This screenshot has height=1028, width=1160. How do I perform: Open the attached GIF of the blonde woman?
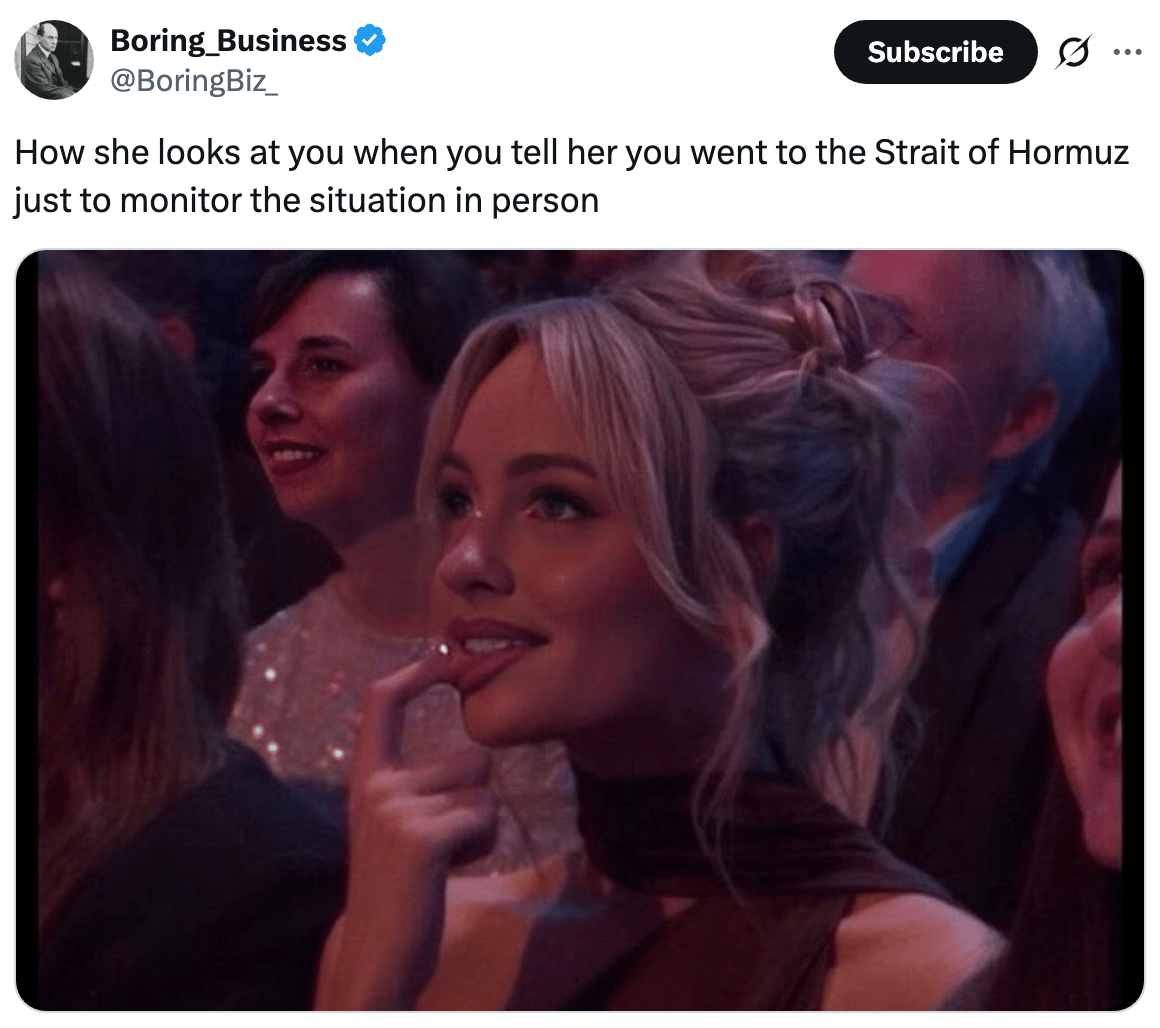pos(579,630)
